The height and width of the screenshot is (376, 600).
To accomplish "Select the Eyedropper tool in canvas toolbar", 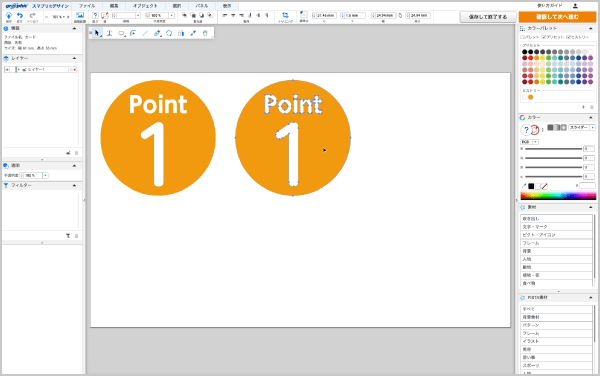I will point(193,33).
